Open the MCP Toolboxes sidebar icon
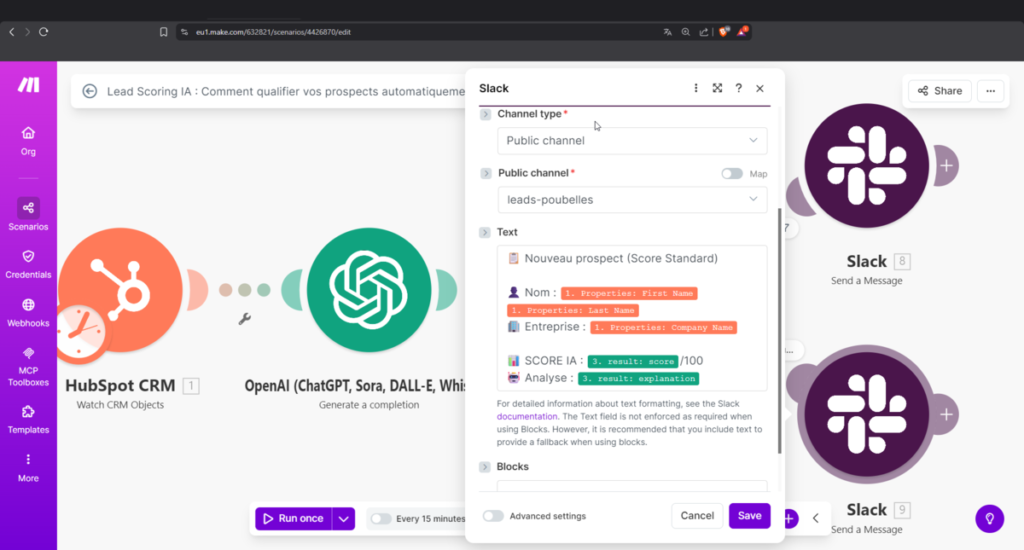Viewport: 1024px width, 550px height. tap(28, 353)
